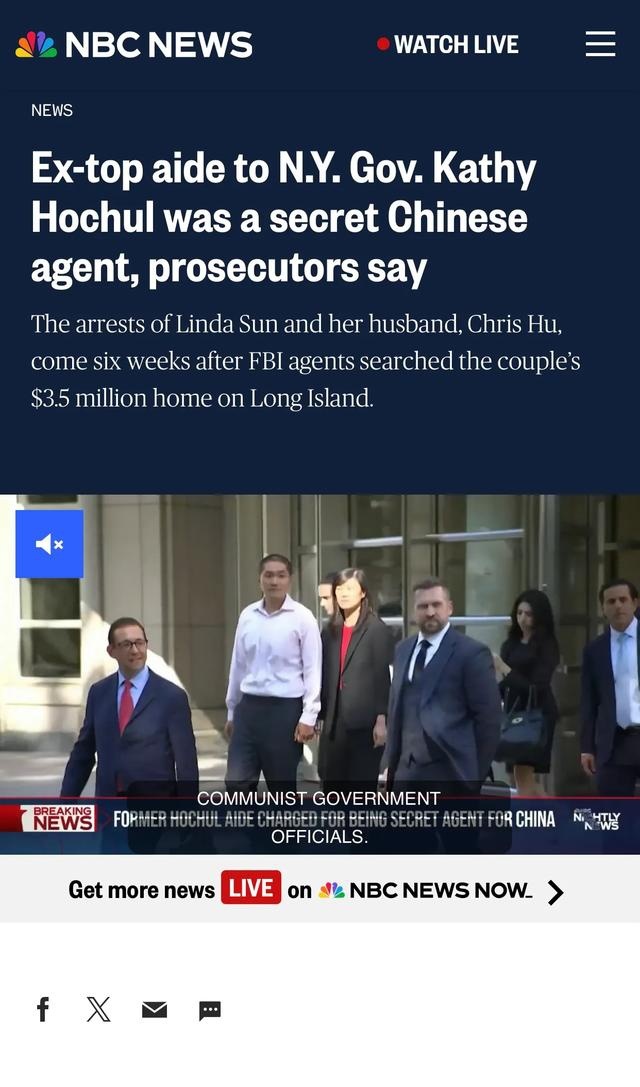Click the NBC NEWS wordmark

click(x=158, y=45)
